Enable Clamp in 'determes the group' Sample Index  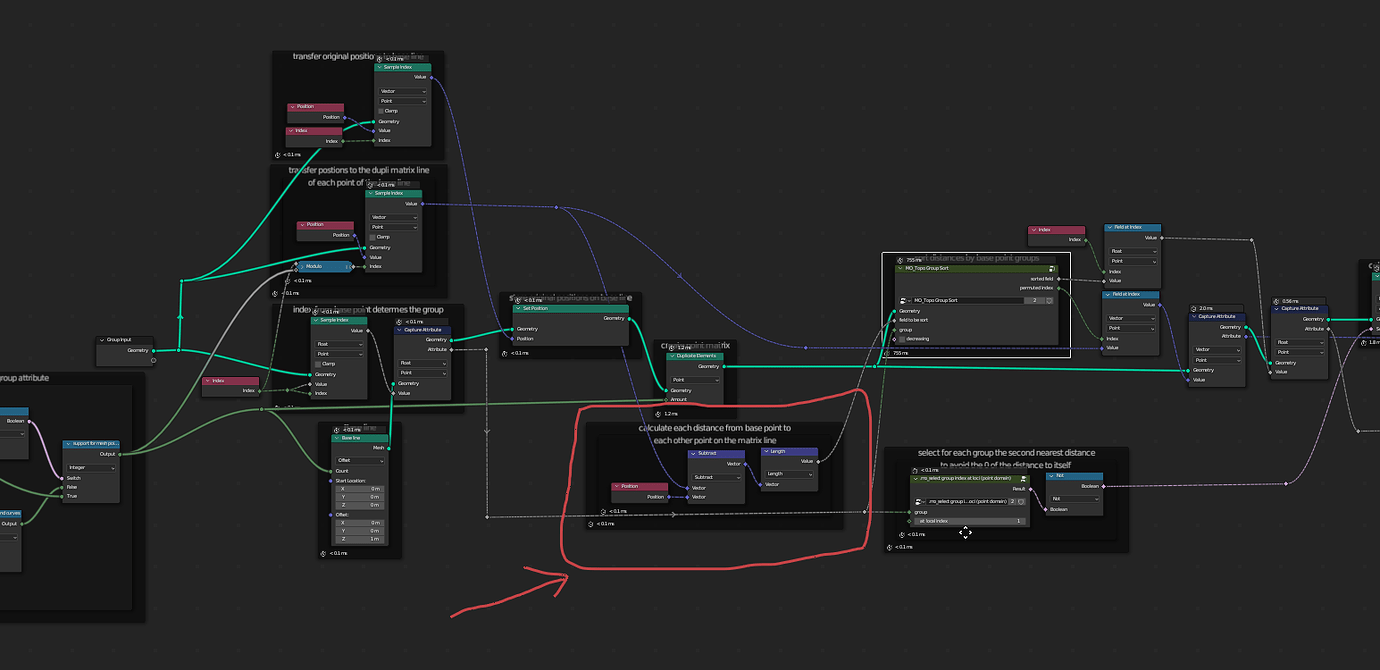pos(319,364)
